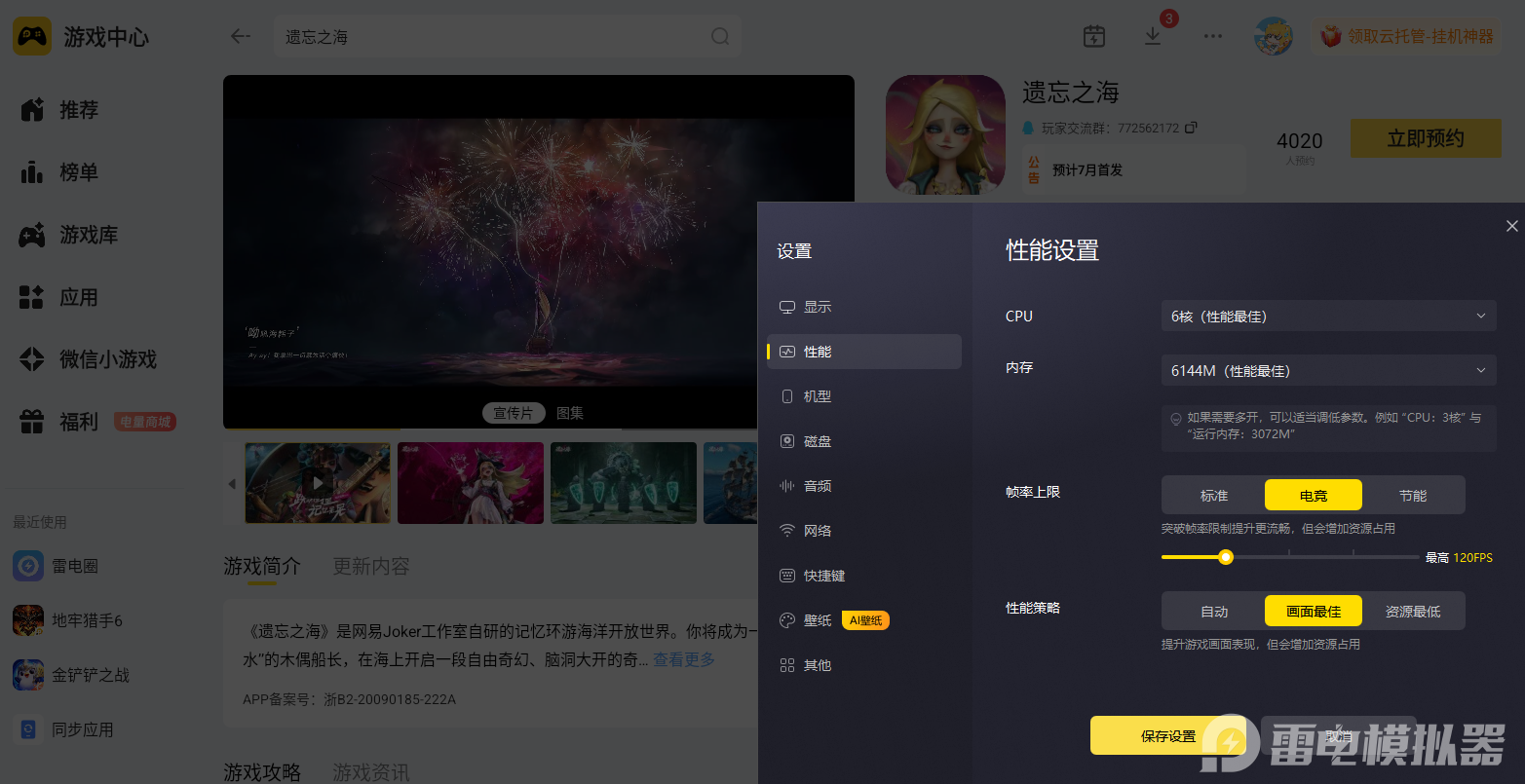Open the 榜单 ranking section
The width and height of the screenshot is (1525, 784).
tap(60, 172)
